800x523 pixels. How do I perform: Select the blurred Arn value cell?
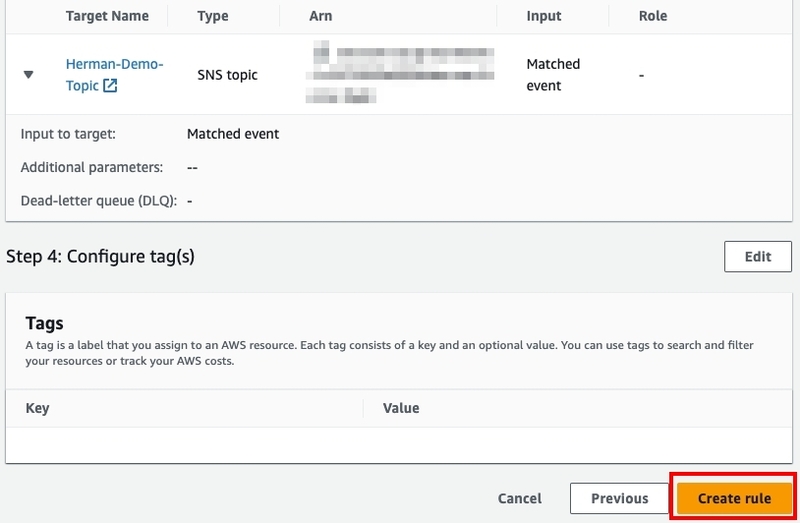point(399,72)
